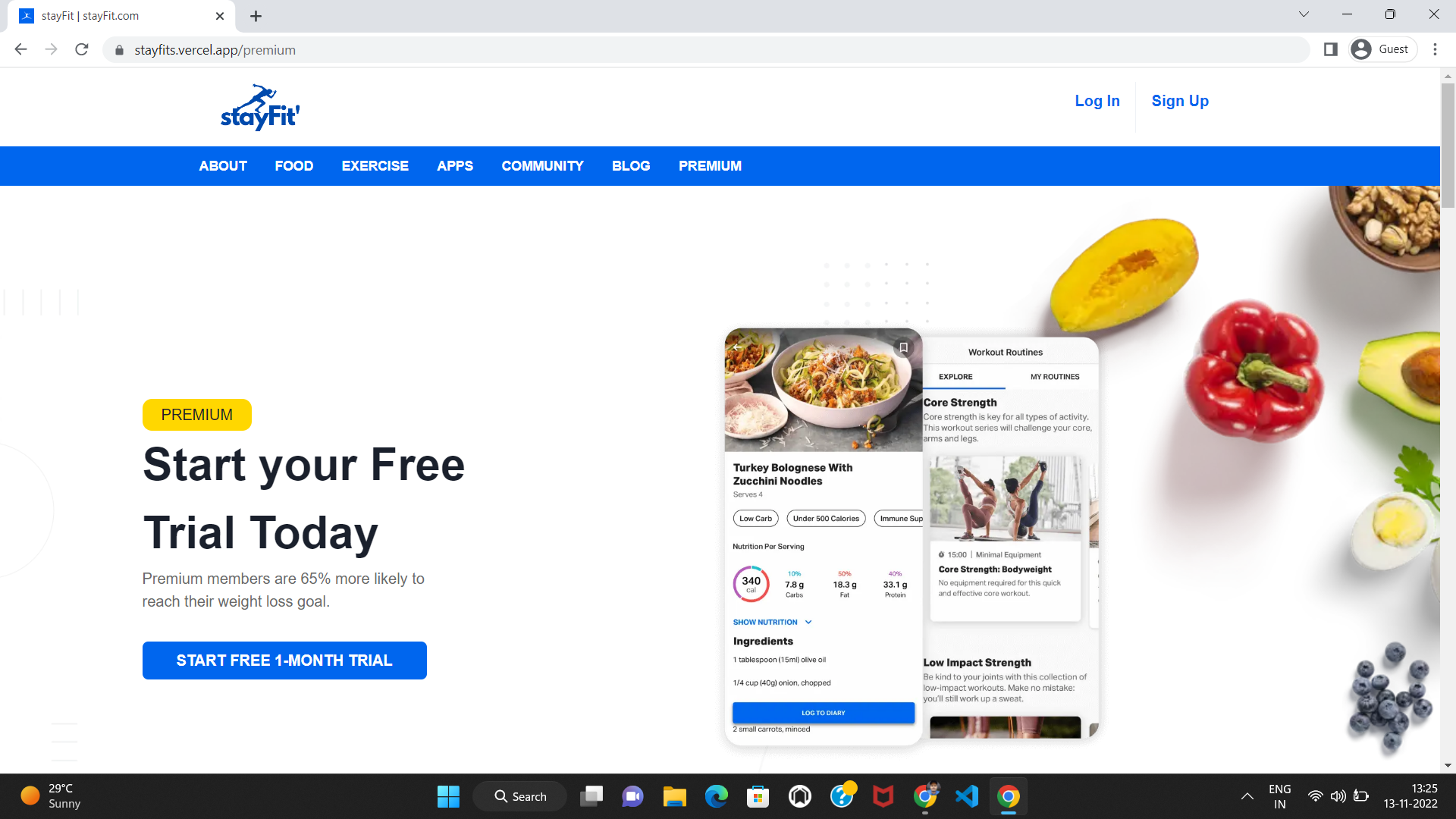Open the Windows Start menu
1456x819 pixels.
tap(448, 796)
